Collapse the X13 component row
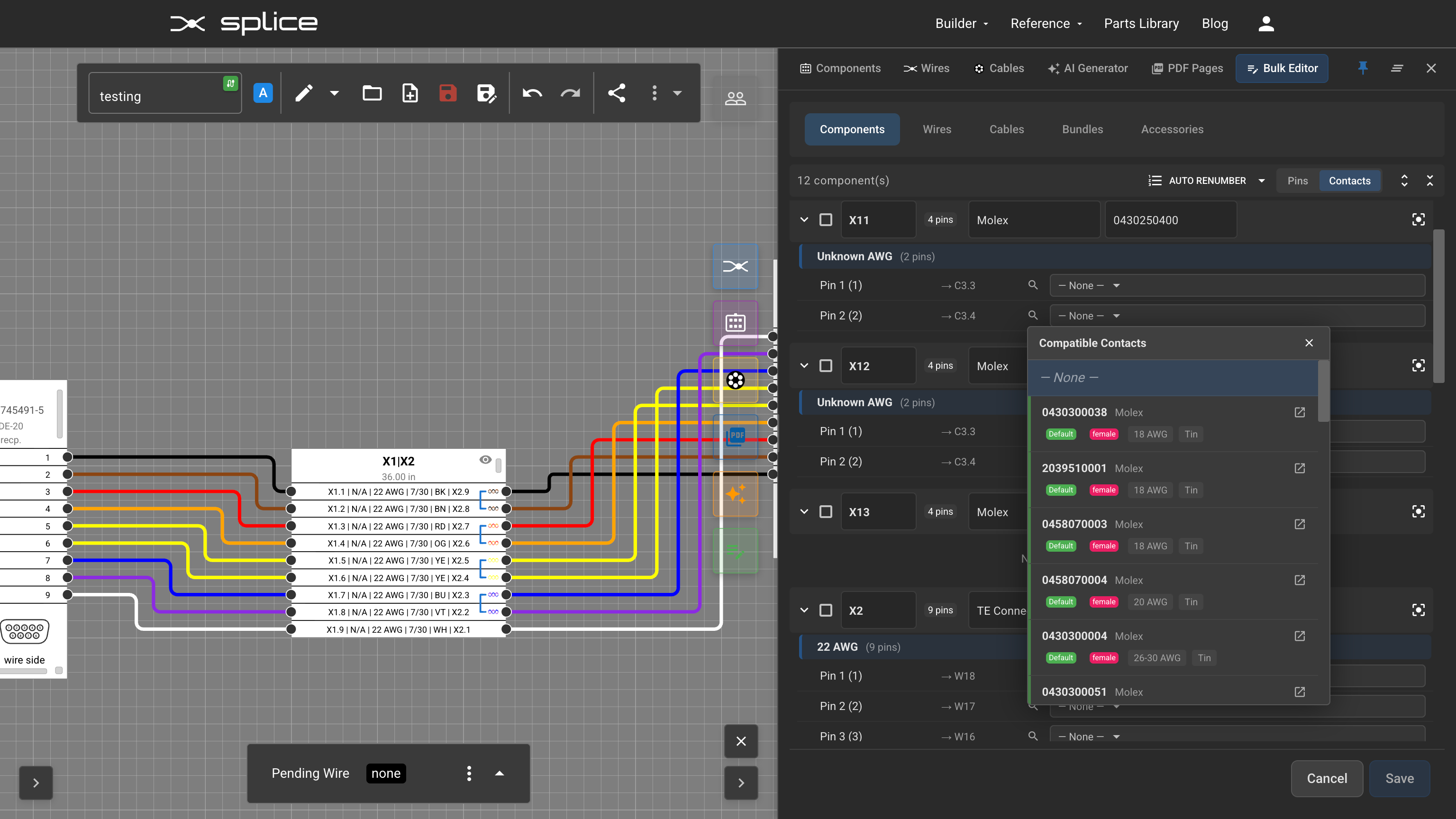 pyautogui.click(x=804, y=511)
